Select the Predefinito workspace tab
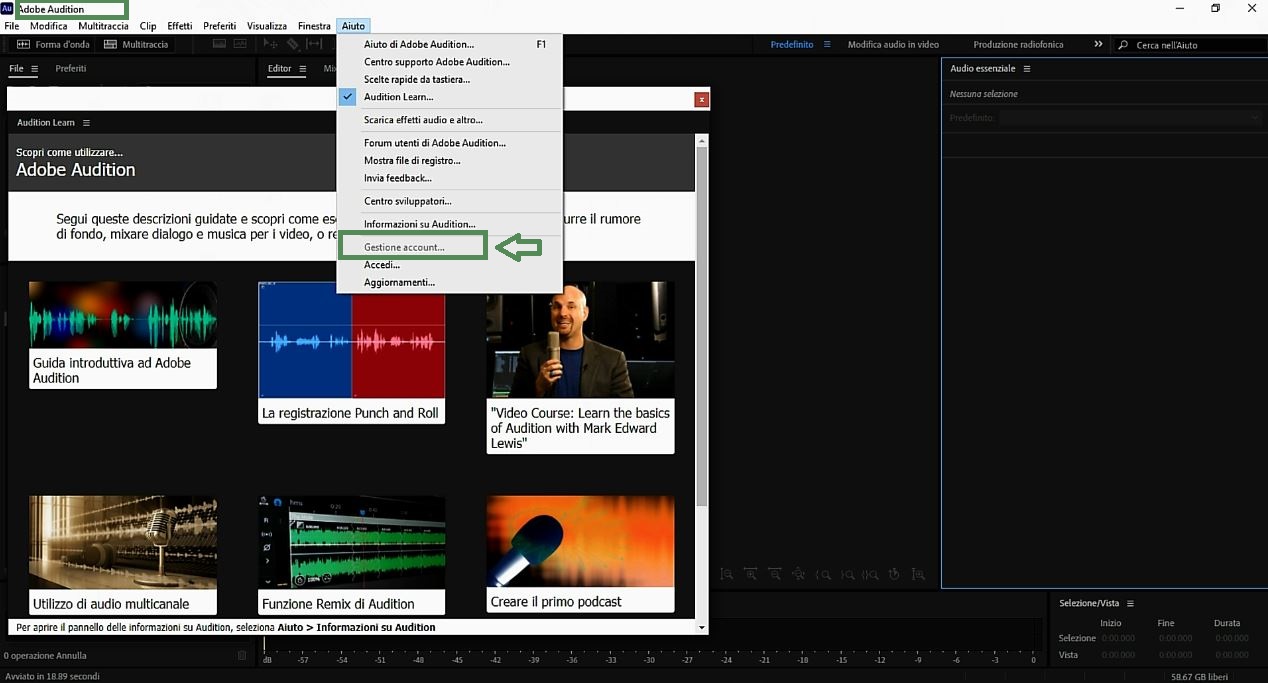The width and height of the screenshot is (1268, 683). tap(792, 44)
